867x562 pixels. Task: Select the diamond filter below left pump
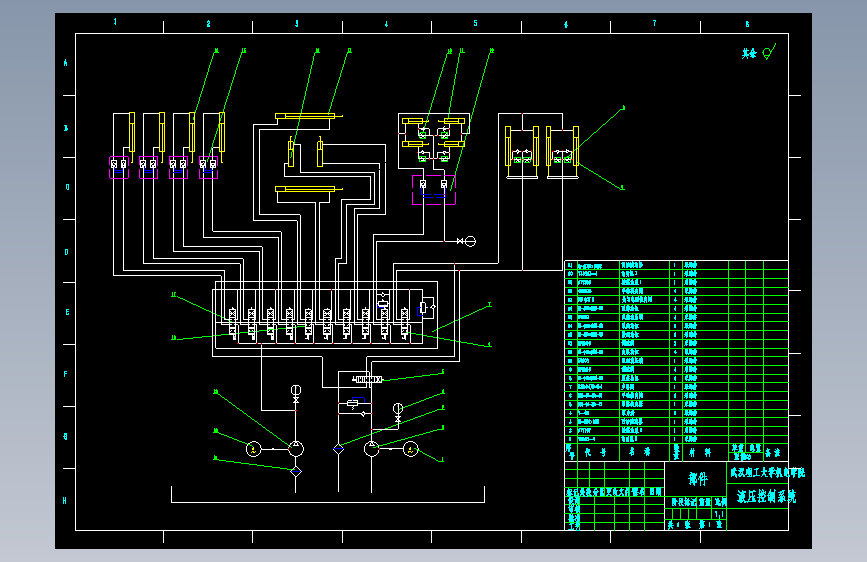296,471
